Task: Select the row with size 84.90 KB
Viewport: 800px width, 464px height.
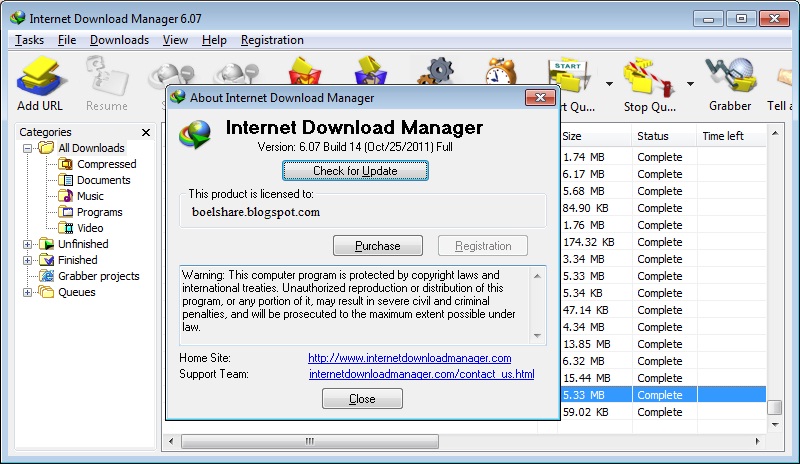Action: pyautogui.click(x=663, y=208)
